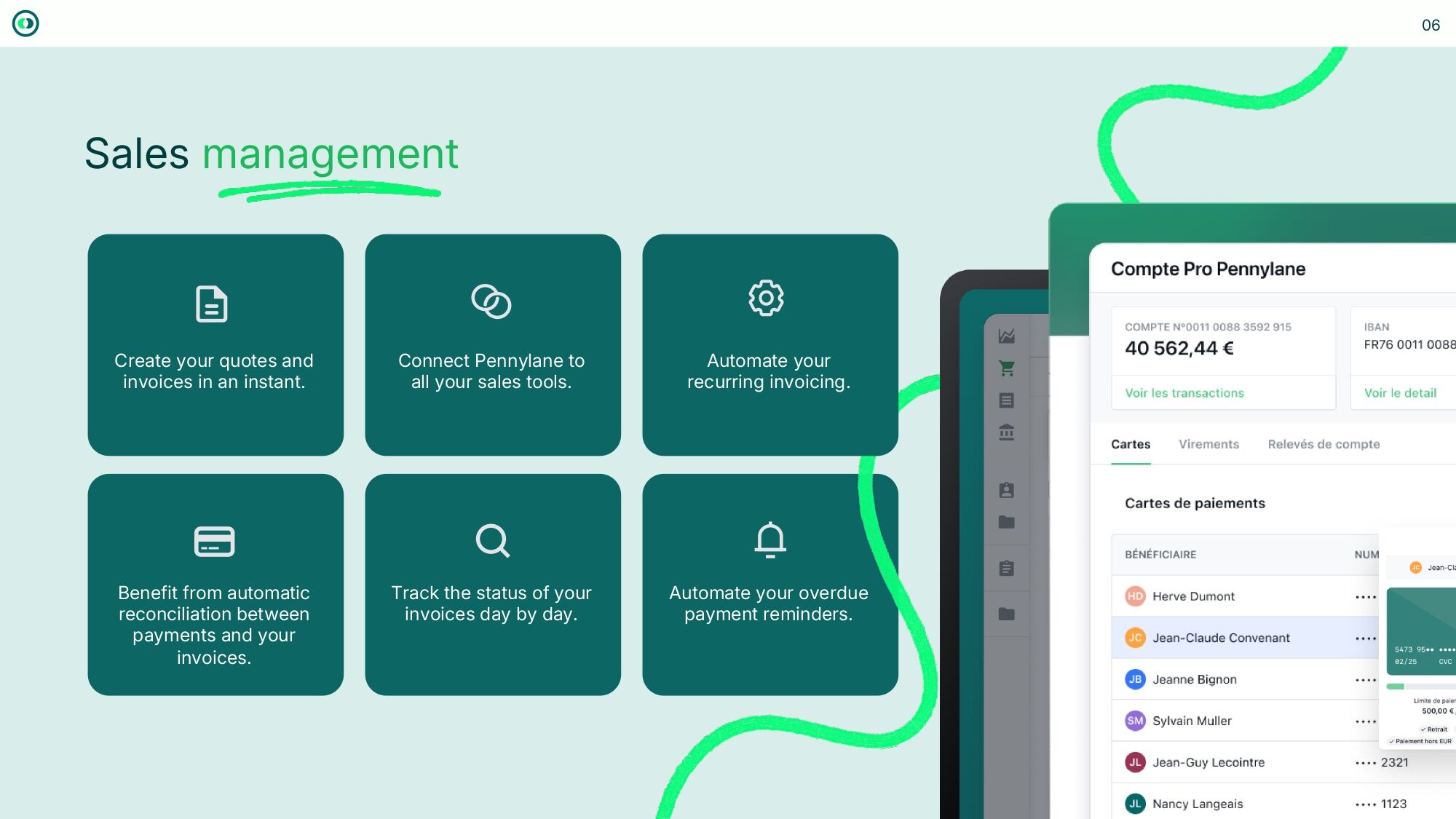This screenshot has height=819, width=1456.
Task: Click the gear icon on recurring invoicing card
Action: 766,298
